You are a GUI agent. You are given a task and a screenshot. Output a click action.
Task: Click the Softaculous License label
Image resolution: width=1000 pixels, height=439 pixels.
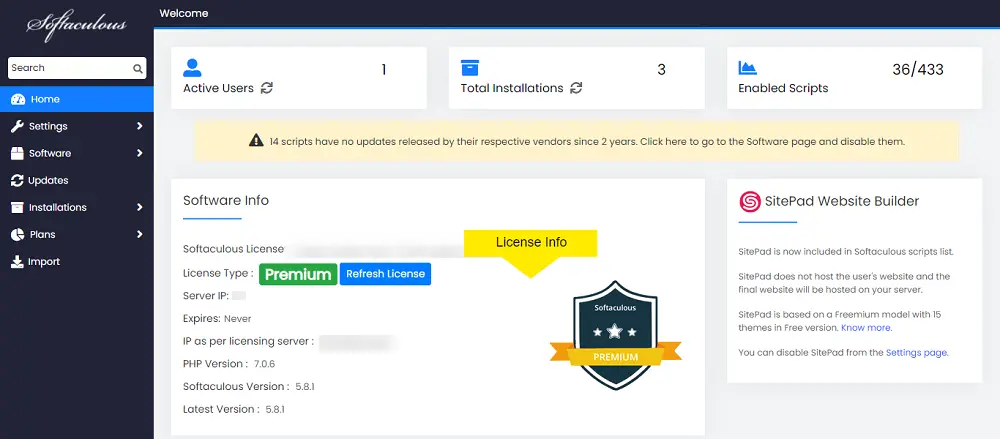click(x=233, y=249)
